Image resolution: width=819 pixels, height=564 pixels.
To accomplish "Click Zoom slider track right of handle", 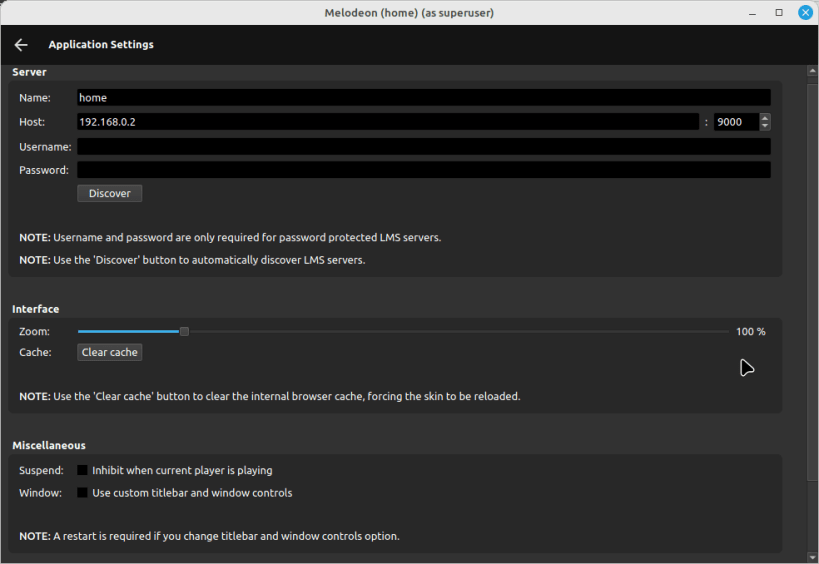I will 459,332.
